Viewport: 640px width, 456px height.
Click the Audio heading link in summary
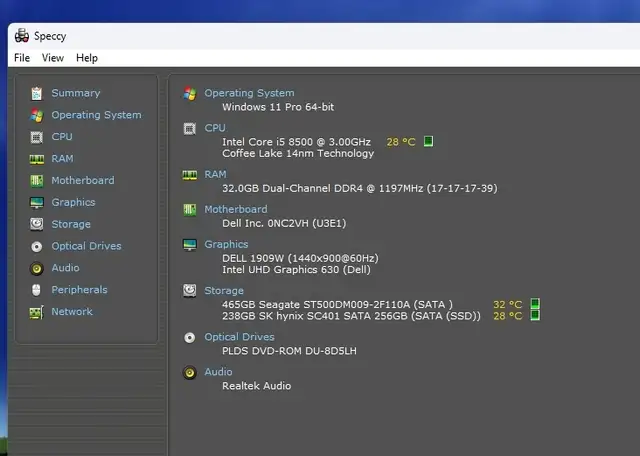tap(218, 371)
